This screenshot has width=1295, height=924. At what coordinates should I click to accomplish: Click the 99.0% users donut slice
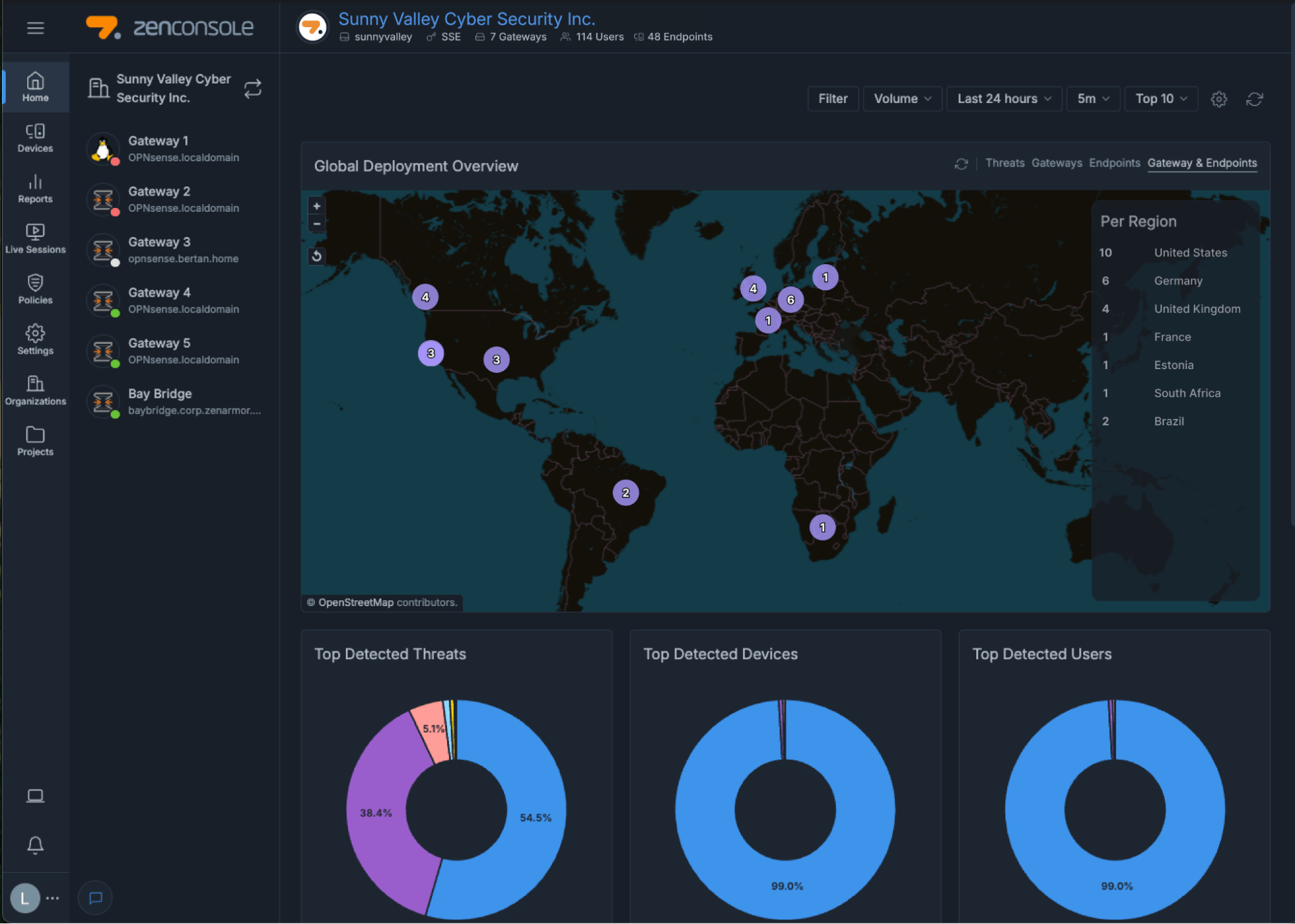coord(1117,886)
